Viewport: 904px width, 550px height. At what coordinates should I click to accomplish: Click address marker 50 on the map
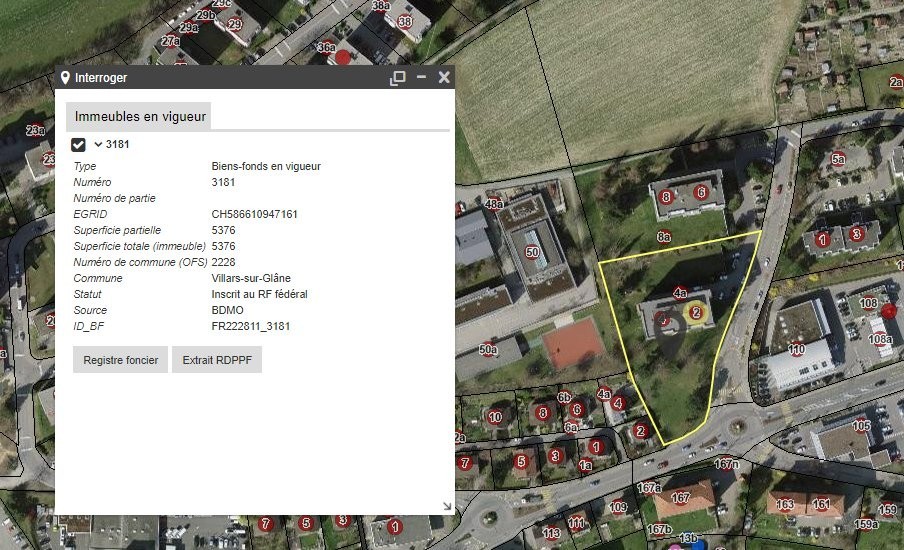click(x=531, y=252)
